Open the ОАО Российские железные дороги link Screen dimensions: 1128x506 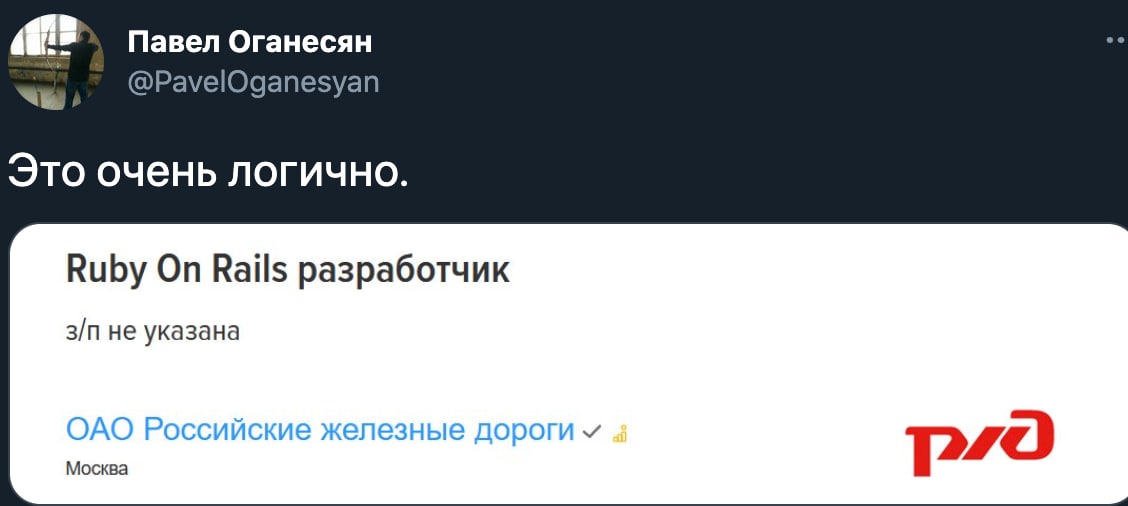coord(320,430)
